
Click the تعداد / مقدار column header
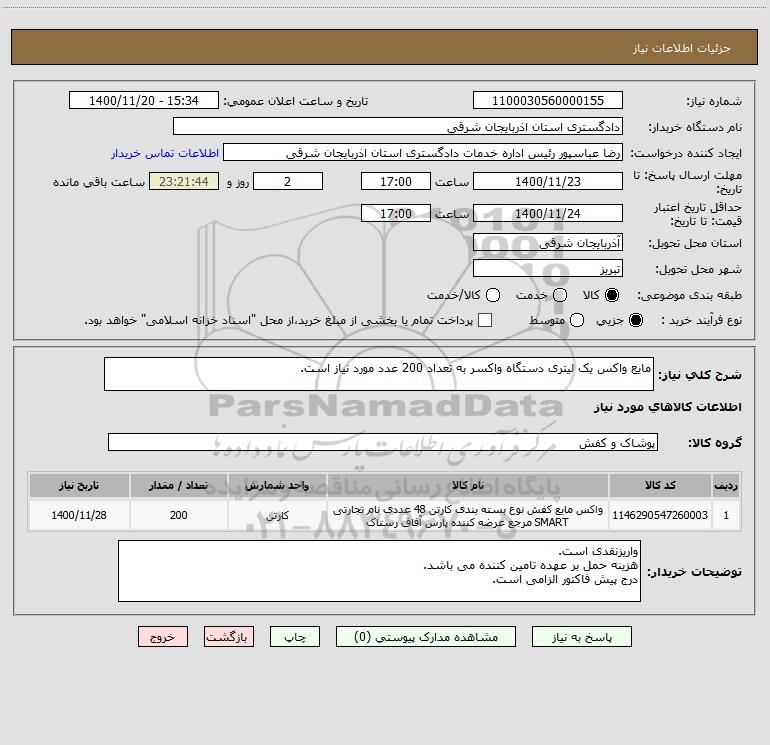[179, 485]
